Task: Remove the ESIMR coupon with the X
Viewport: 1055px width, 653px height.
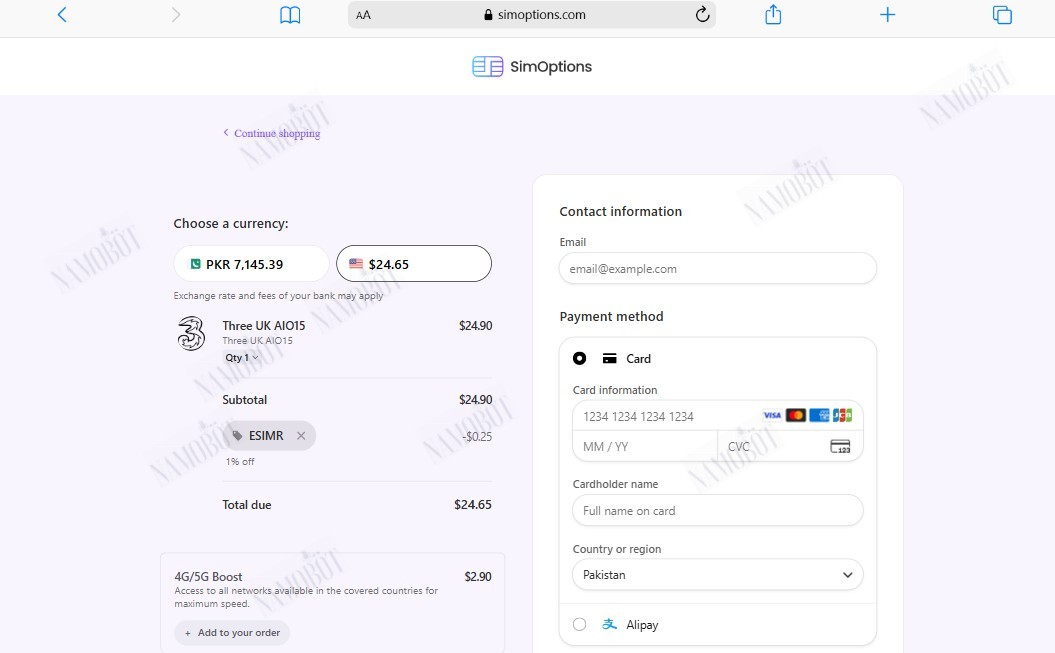Action: tap(301, 436)
